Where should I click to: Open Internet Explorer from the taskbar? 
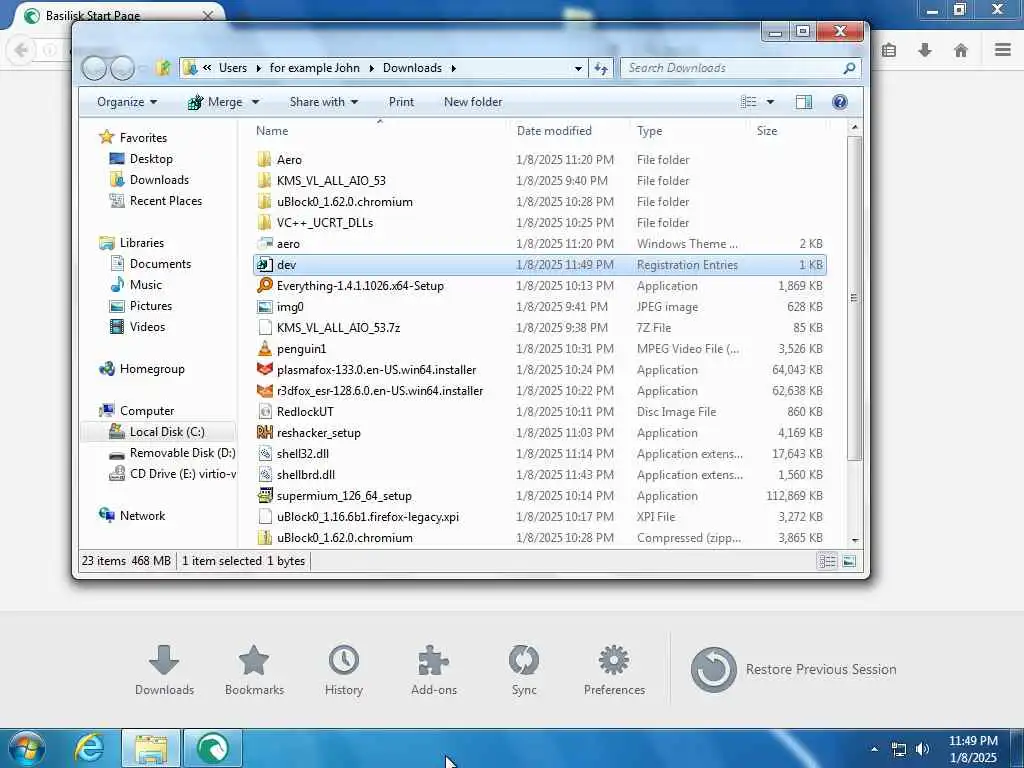click(x=89, y=748)
